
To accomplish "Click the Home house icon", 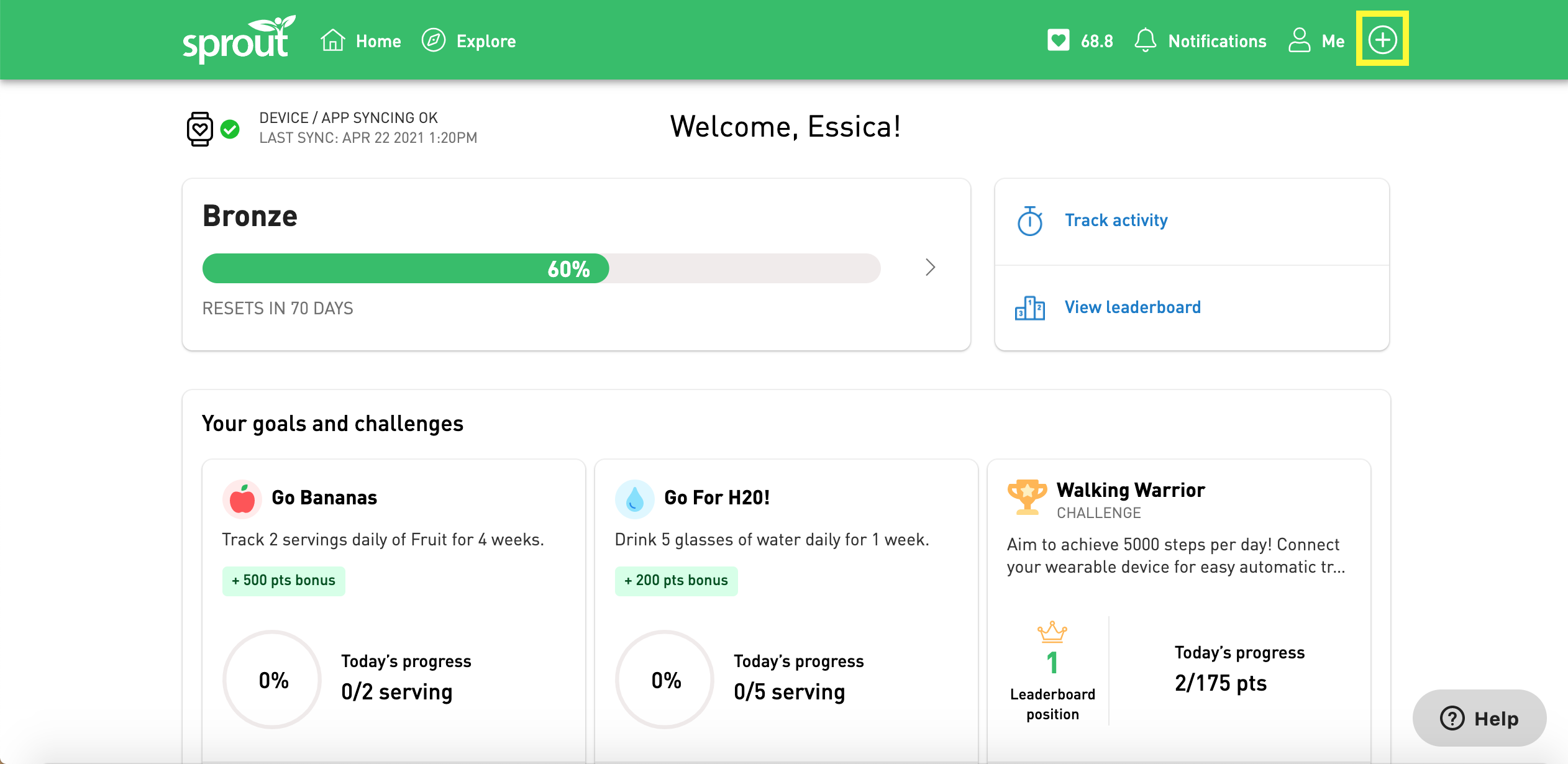I will pos(332,40).
